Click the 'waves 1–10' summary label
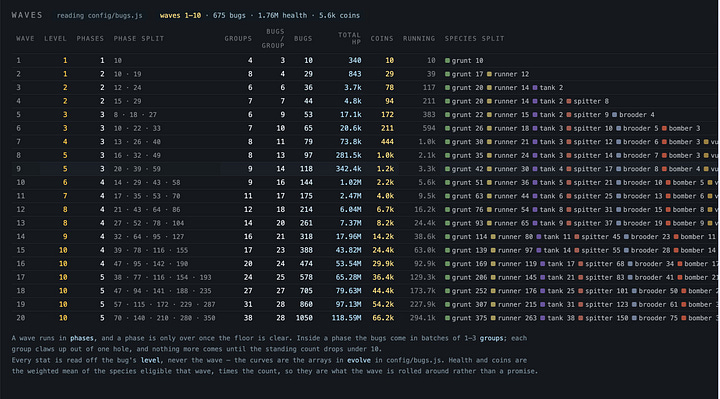Viewport: 720px width, 399px height. pyautogui.click(x=180, y=16)
